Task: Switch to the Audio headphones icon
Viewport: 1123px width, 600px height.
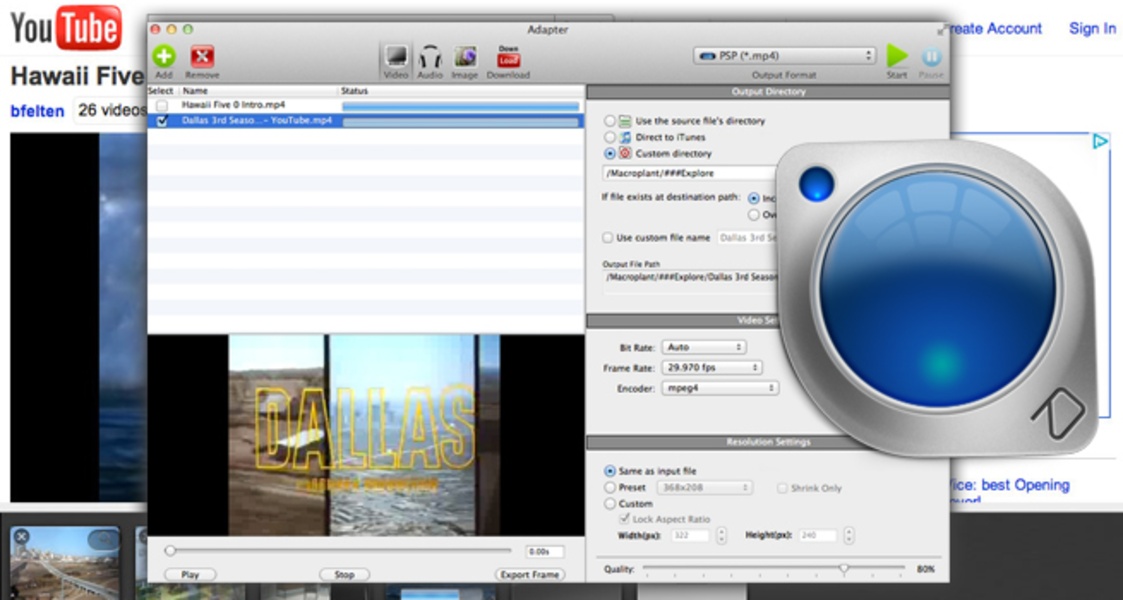Action: [x=430, y=57]
